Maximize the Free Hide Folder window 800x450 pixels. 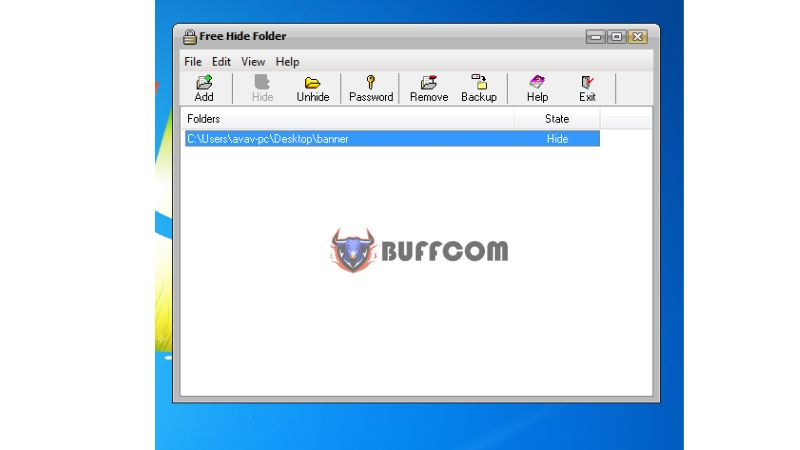(x=617, y=37)
